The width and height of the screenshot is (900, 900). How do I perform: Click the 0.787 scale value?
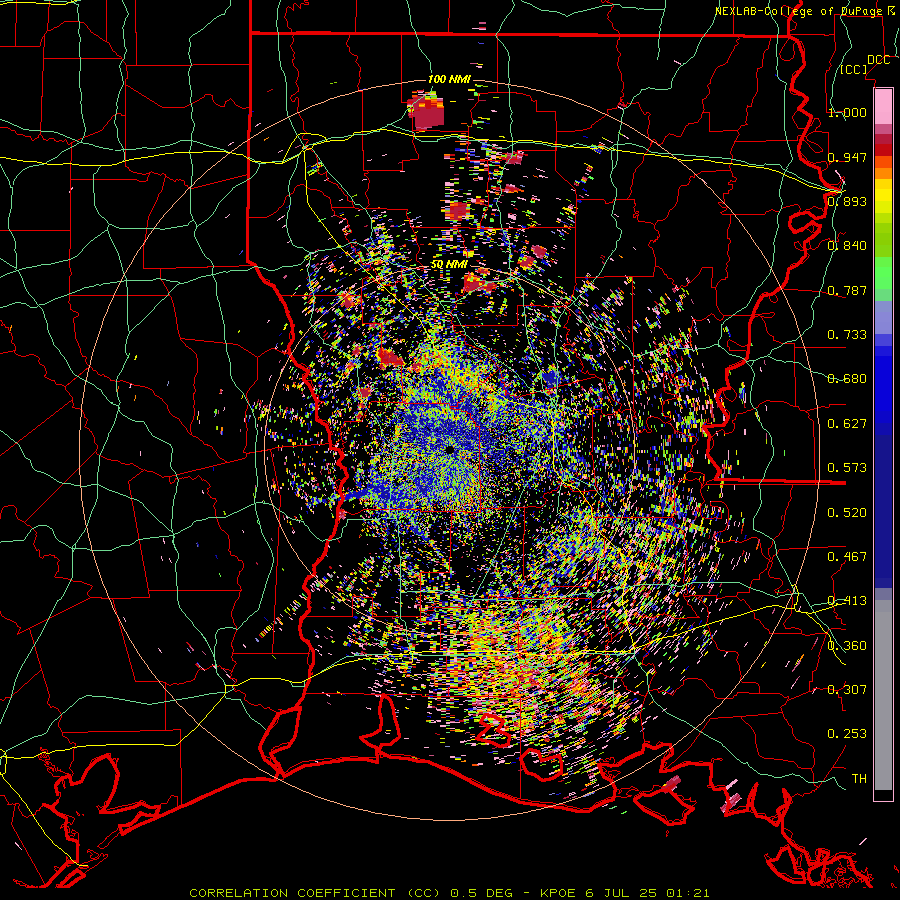847,290
